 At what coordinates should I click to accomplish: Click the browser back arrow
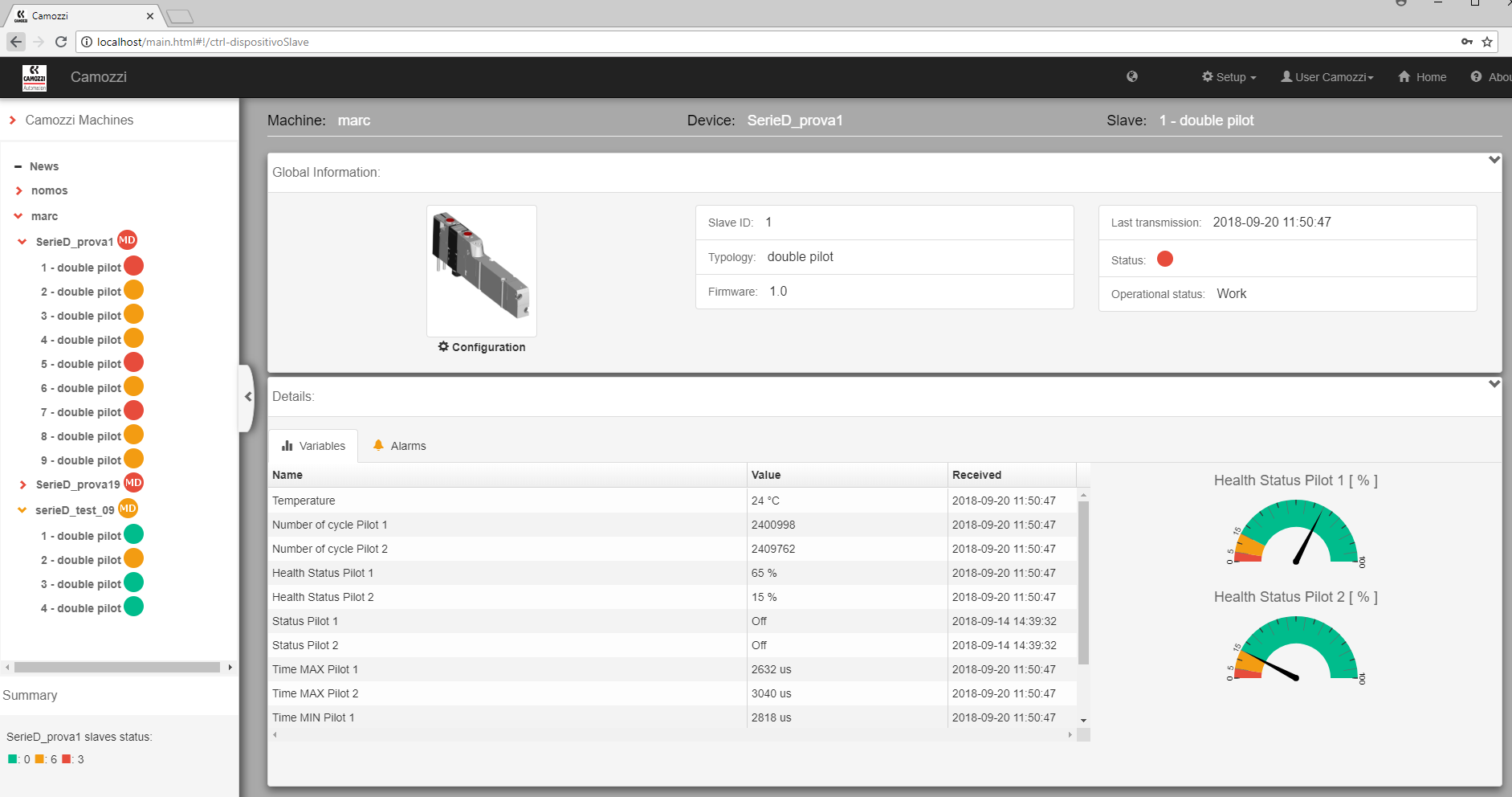pos(16,42)
